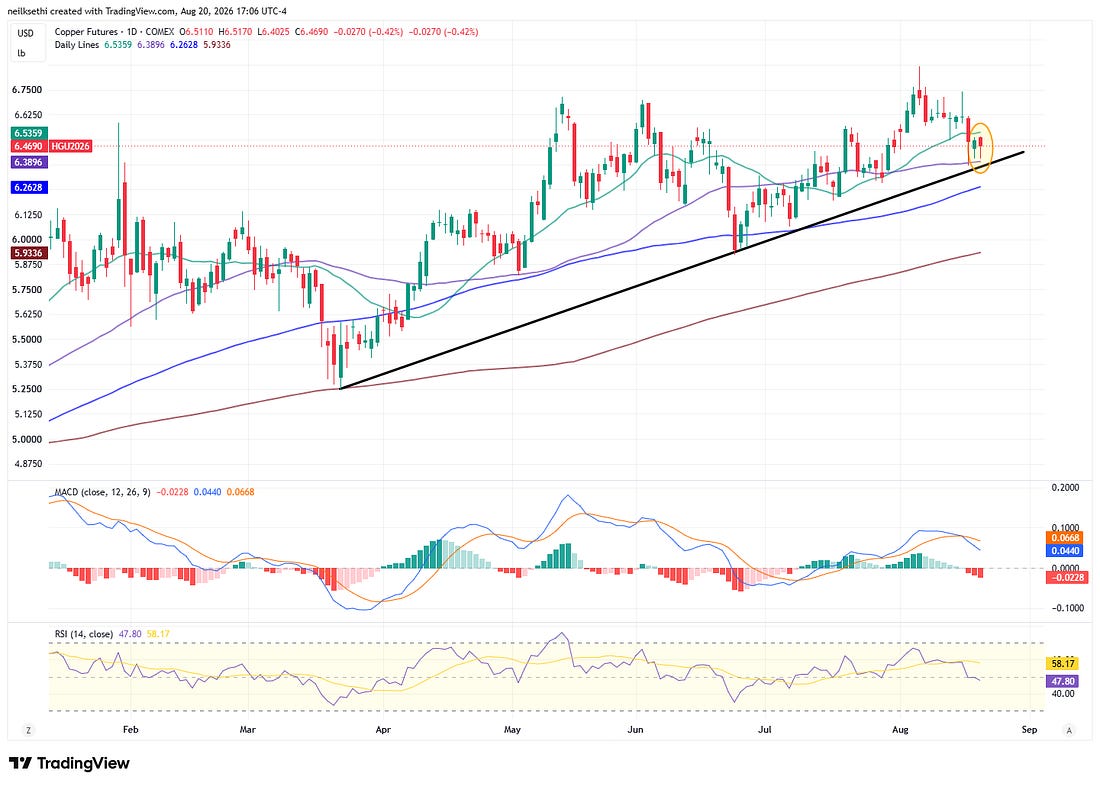Click the 6.0000 price axis level
The width and height of the screenshot is (1100, 786).
point(27,239)
